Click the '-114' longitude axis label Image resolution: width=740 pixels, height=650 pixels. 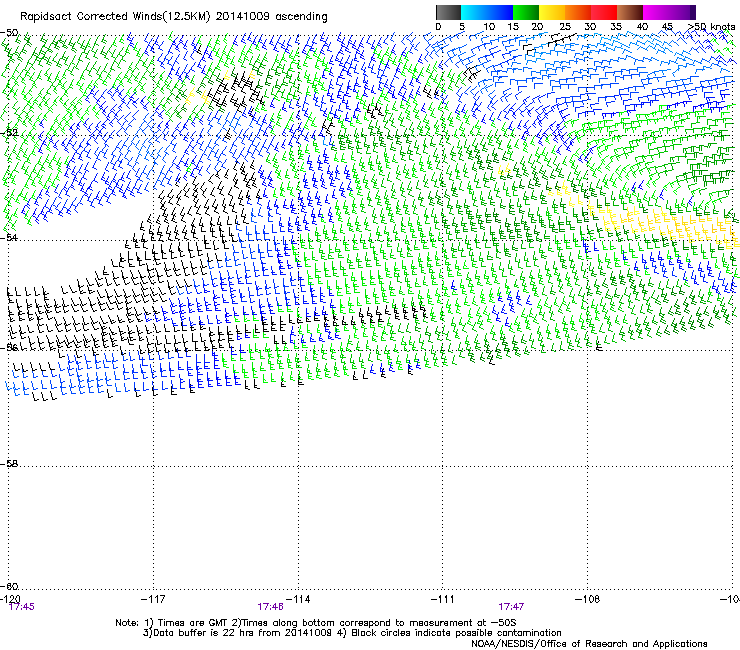point(298,599)
